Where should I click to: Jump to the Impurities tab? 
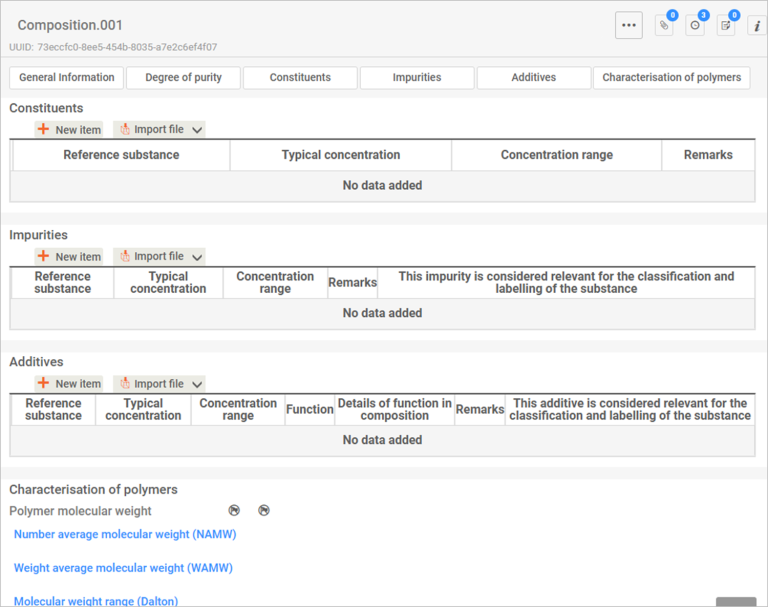point(417,77)
